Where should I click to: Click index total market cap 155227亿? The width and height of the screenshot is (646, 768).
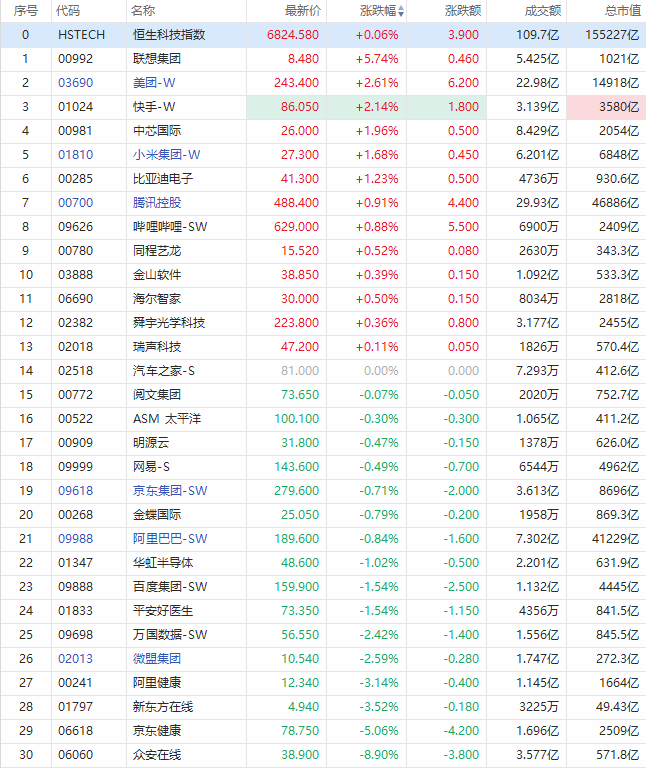click(x=612, y=35)
